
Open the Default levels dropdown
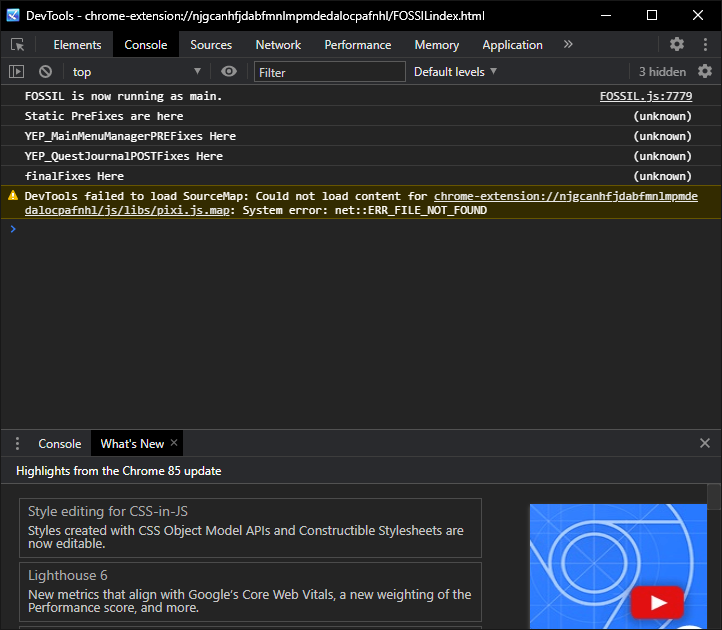click(x=455, y=72)
